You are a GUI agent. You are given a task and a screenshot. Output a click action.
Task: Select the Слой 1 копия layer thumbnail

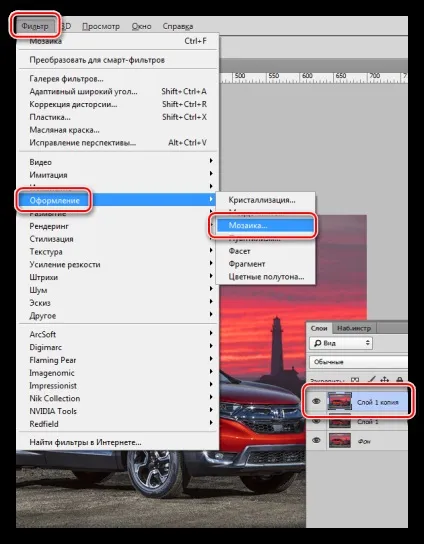tap(340, 402)
